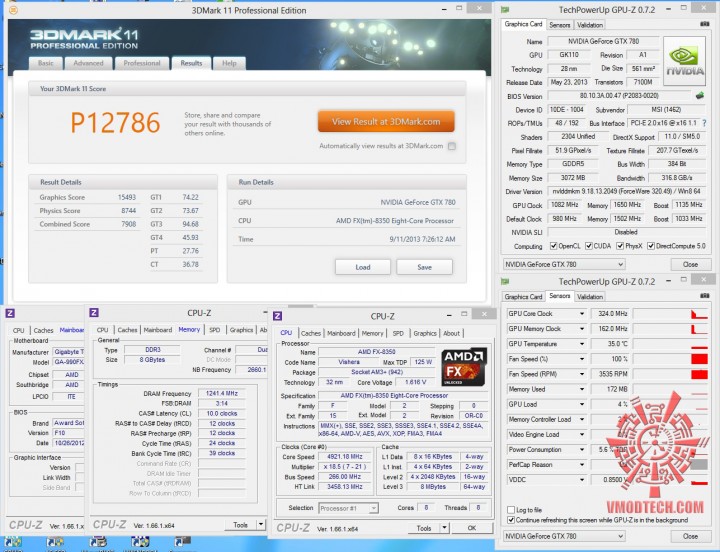The image size is (720, 552).
Task: Click View Result at 3DMark.com button
Action: (386, 122)
